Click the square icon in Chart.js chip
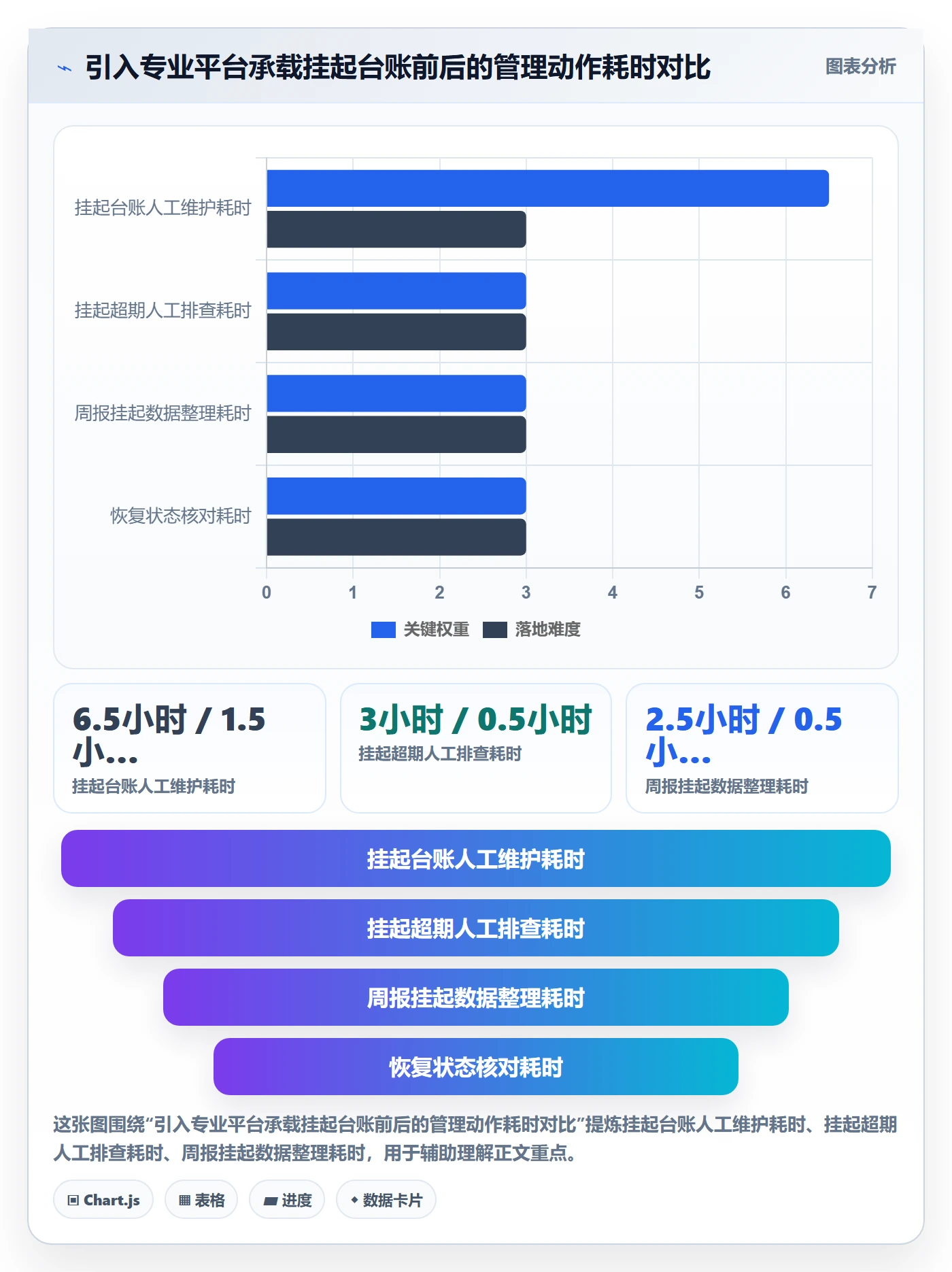The image size is (952, 1272). [x=73, y=1201]
